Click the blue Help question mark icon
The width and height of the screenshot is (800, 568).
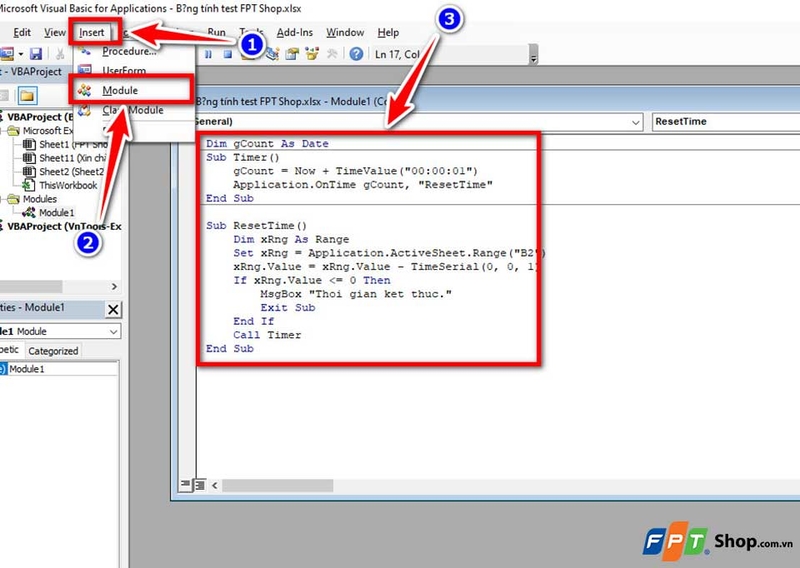[356, 54]
